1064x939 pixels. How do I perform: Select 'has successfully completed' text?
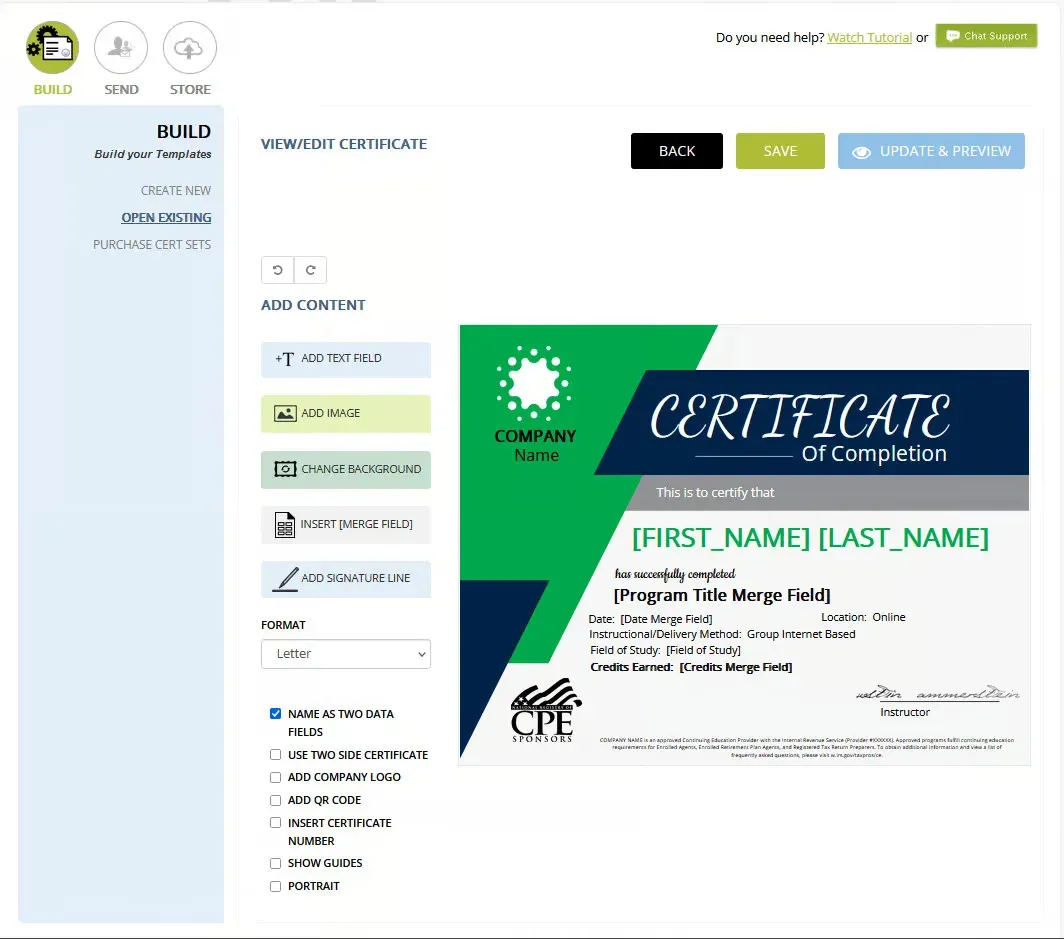[x=674, y=574]
